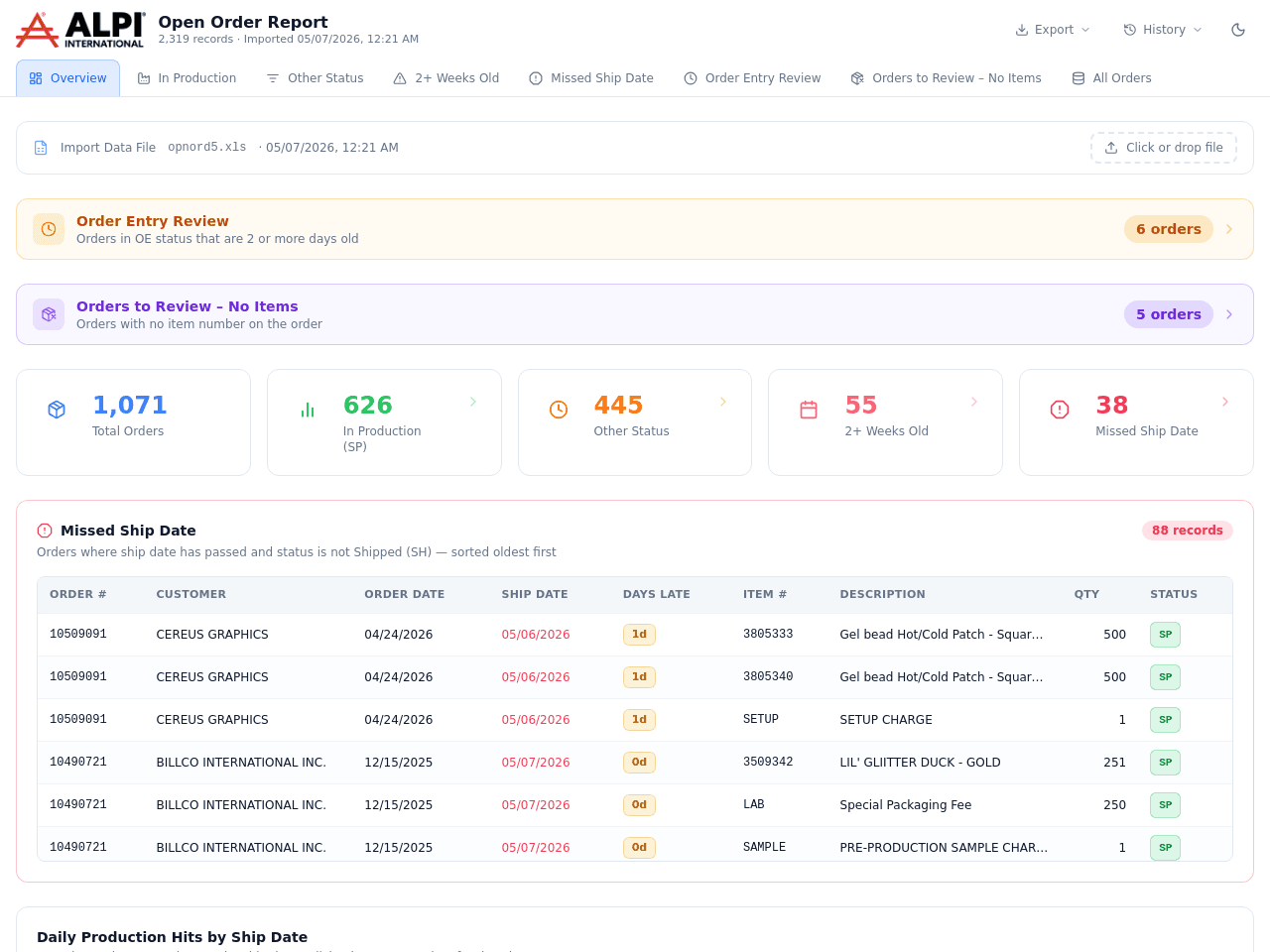Select the All Orders tab
The image size is (1270, 952).
[x=1111, y=78]
